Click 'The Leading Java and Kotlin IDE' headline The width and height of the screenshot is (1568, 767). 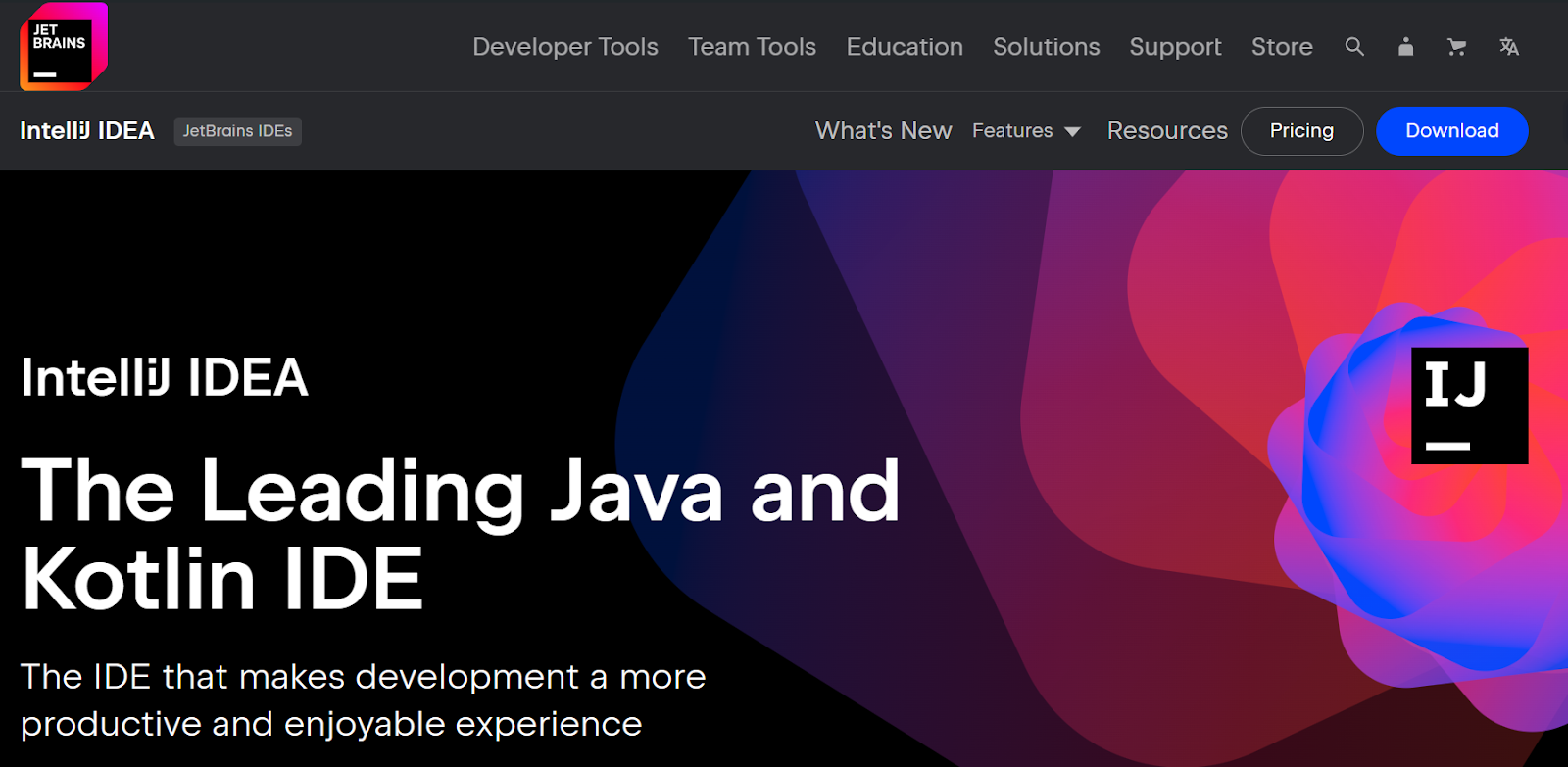461,535
